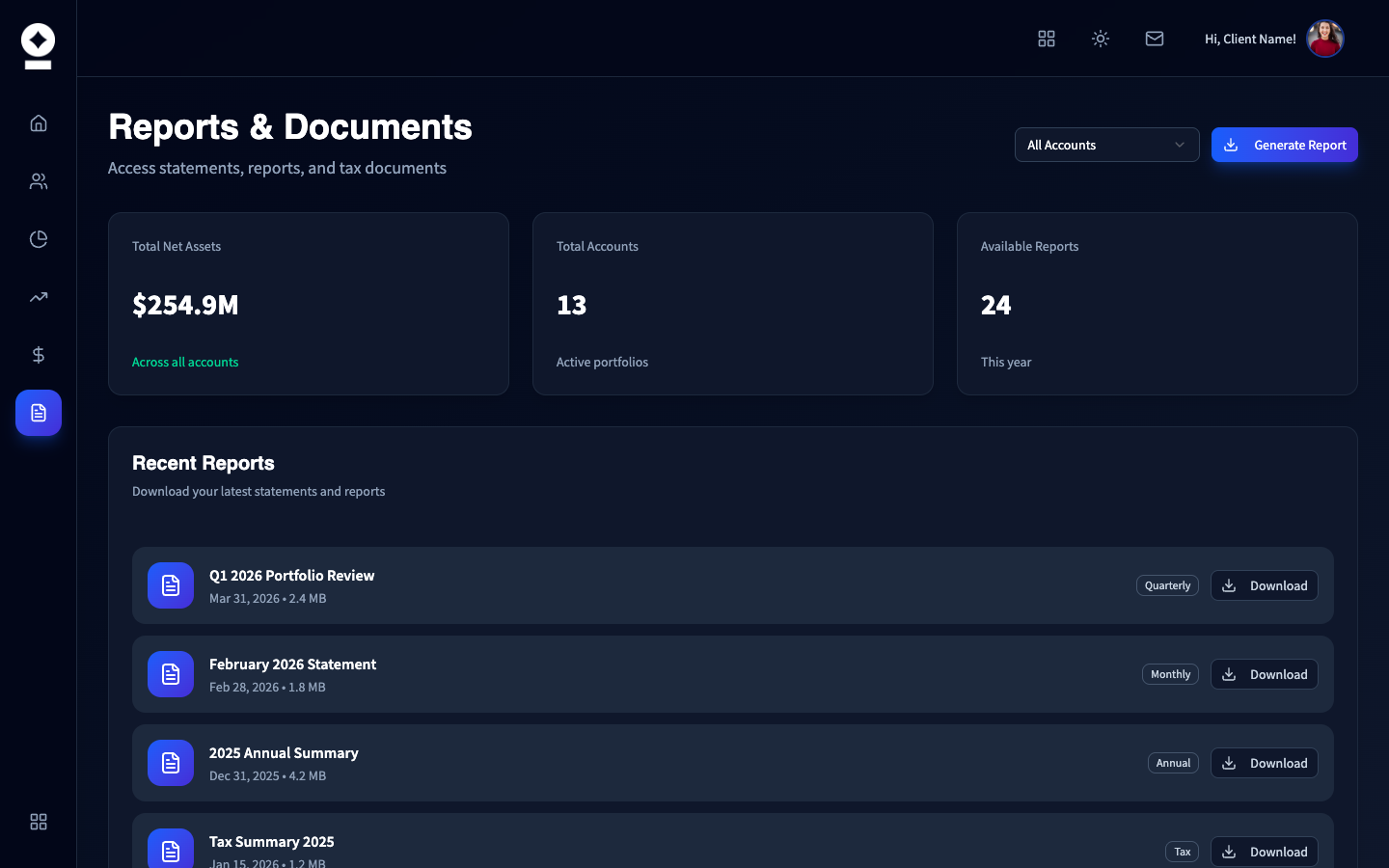Open the All Accounts dropdown
Screen dimensions: 1389x868
1106,145
